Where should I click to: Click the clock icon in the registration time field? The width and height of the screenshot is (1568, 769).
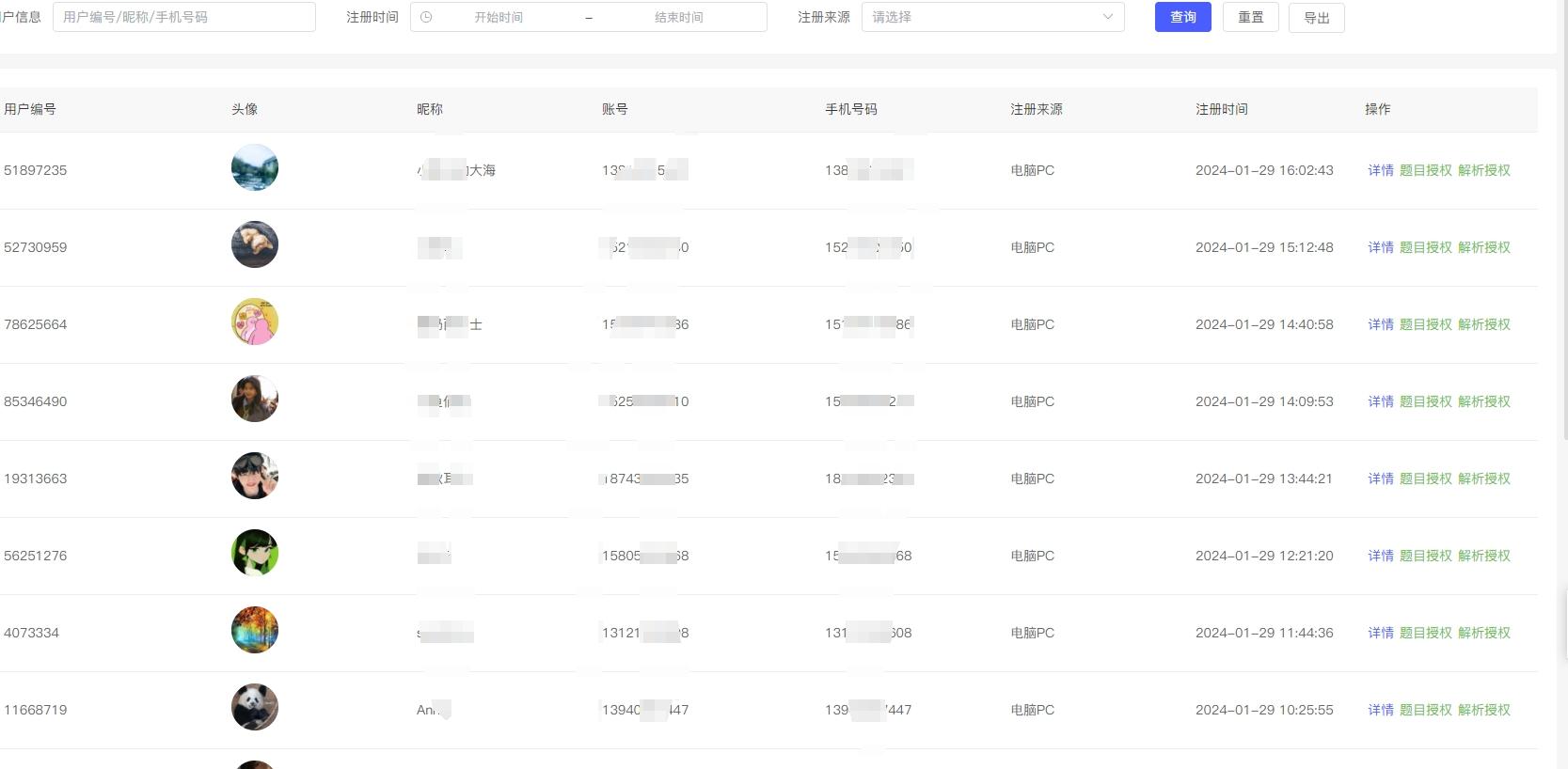pos(426,17)
